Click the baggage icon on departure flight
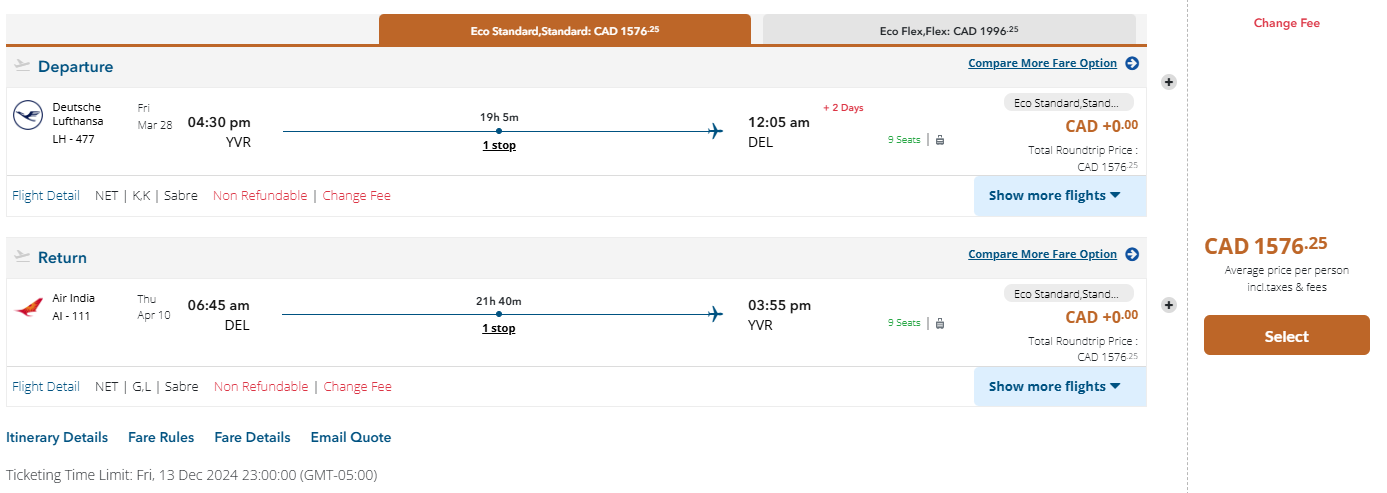 click(940, 140)
